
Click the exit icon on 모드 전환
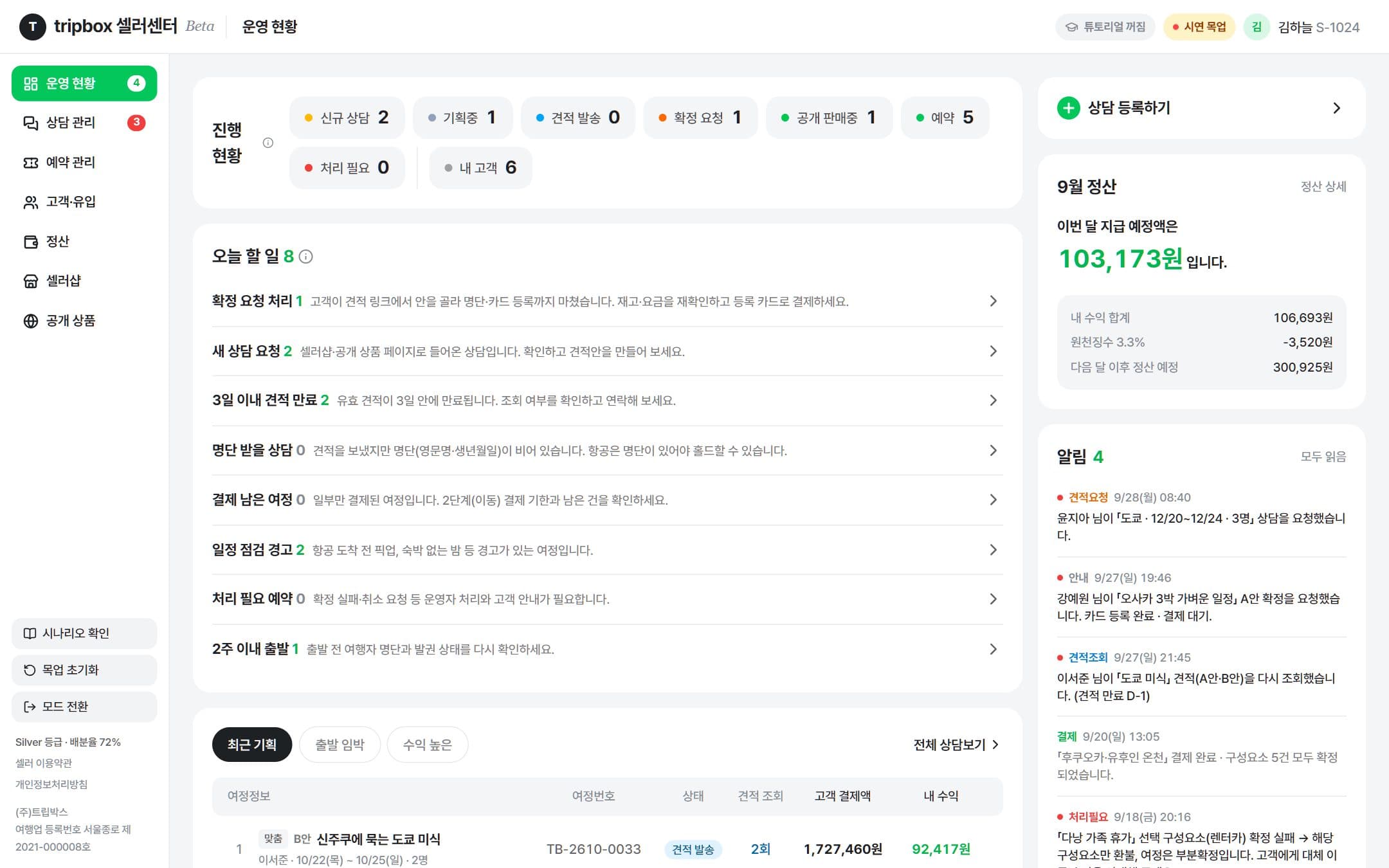point(30,707)
